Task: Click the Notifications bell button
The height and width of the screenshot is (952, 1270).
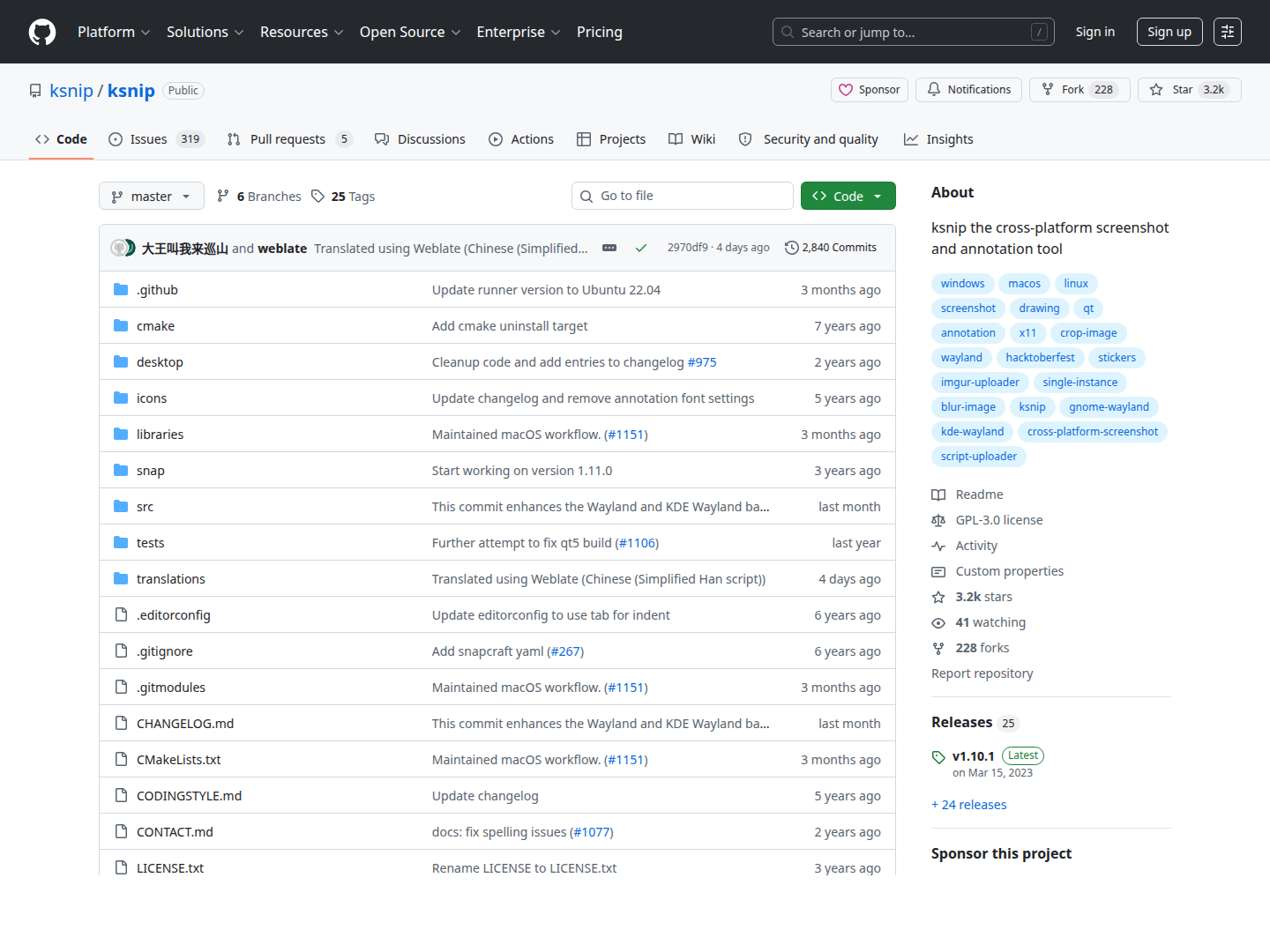Action: (968, 90)
